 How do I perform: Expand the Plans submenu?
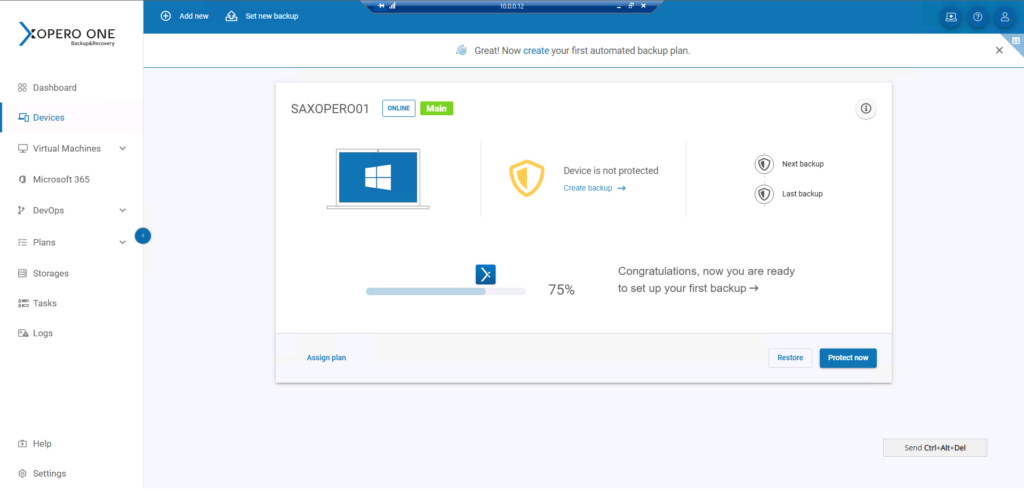click(x=123, y=242)
